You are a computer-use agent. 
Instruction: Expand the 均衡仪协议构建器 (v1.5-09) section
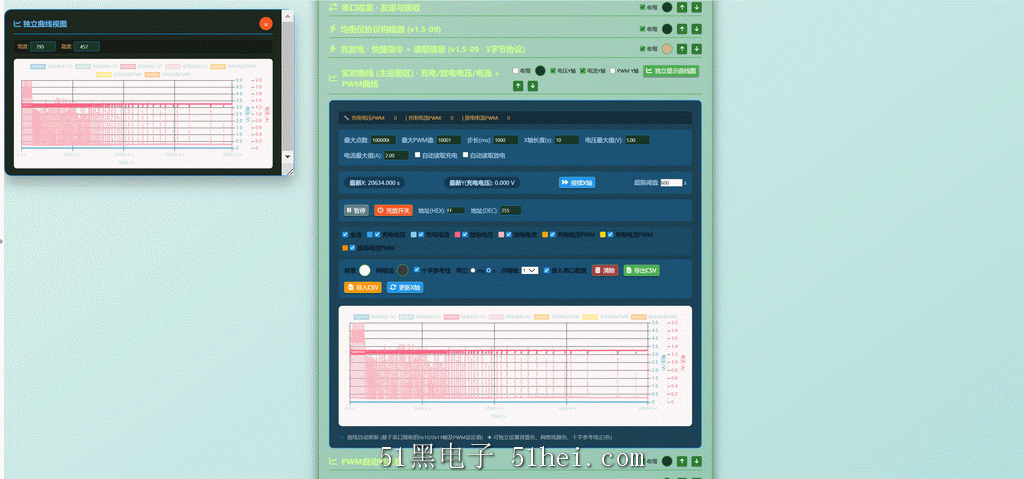pyautogui.click(x=391, y=29)
